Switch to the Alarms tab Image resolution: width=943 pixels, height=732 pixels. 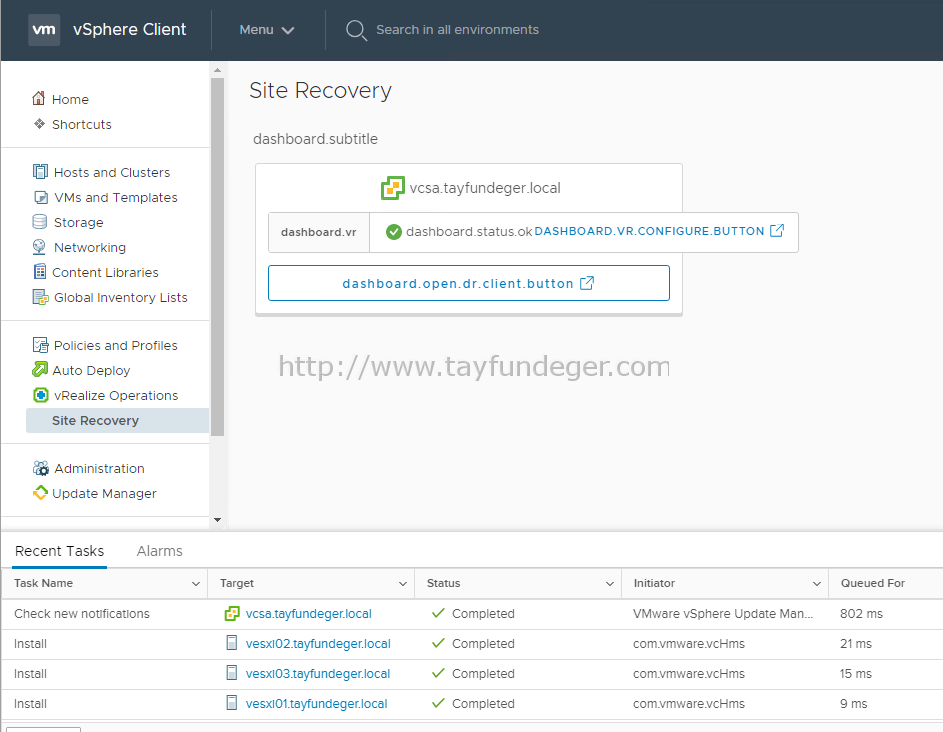click(x=159, y=551)
